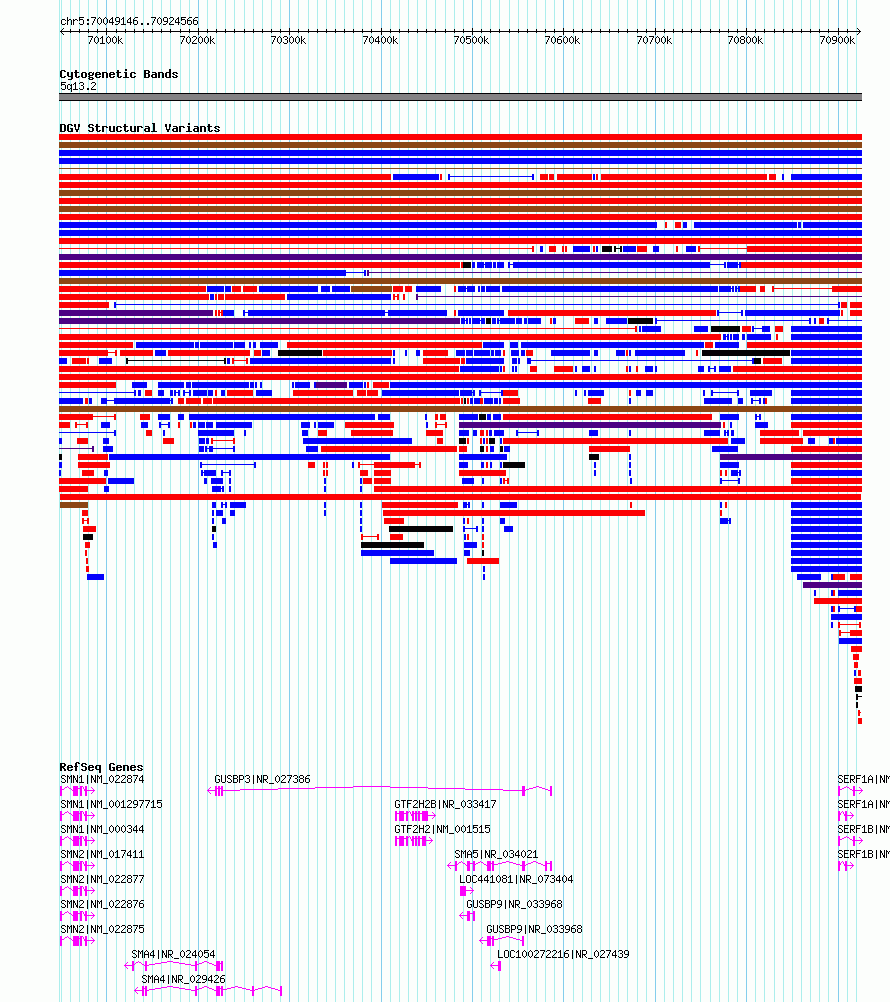The image size is (890, 1002).
Task: Click the SMN2|NM_022877 transcript label
Action: tap(102, 879)
